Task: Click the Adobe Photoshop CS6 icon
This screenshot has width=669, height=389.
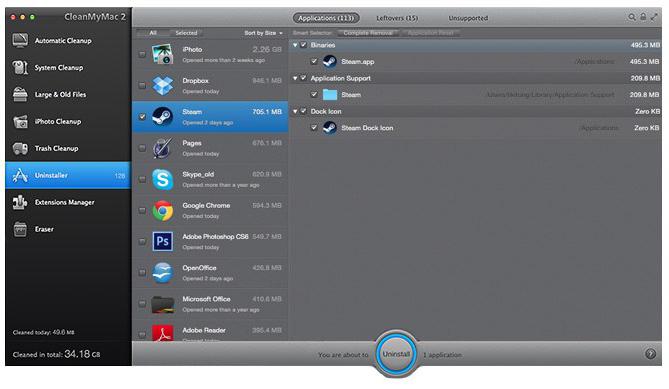Action: (163, 241)
